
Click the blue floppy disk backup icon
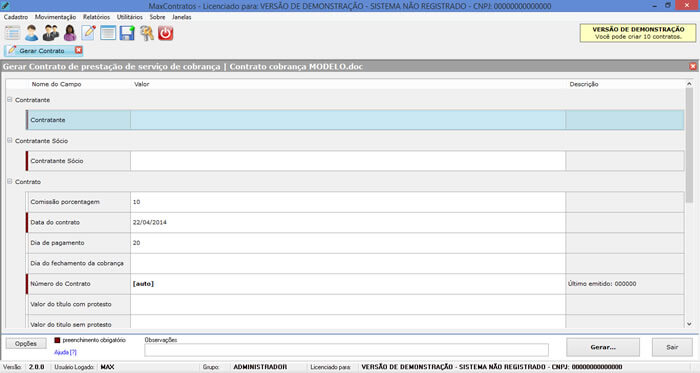tap(127, 33)
